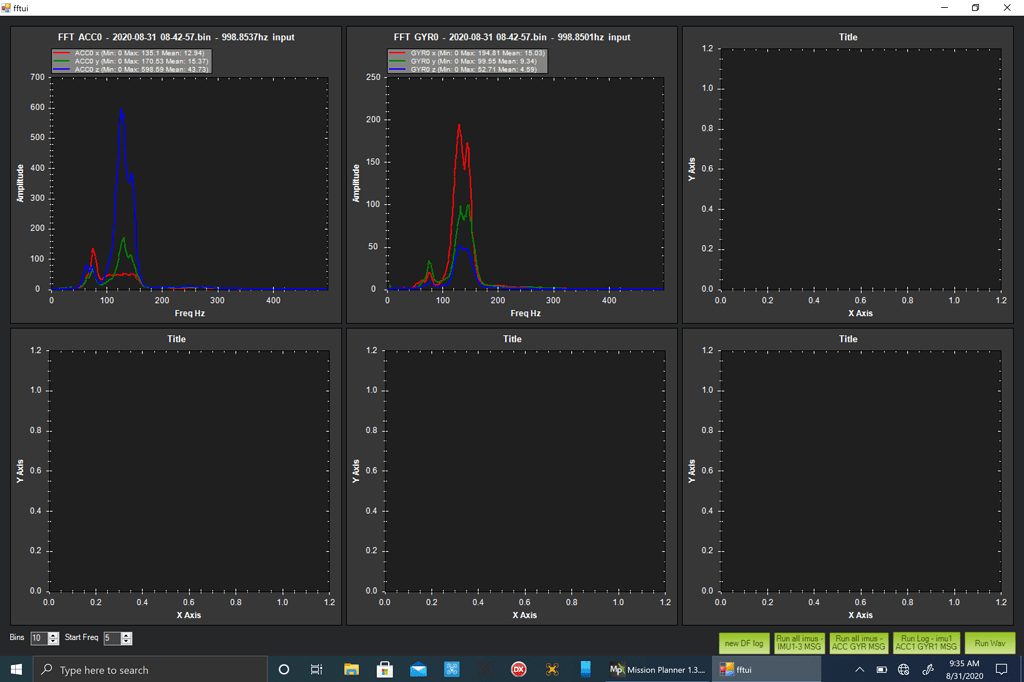The height and width of the screenshot is (682, 1024).
Task: Open Microsoft Store taskbar icon
Action: coord(385,669)
